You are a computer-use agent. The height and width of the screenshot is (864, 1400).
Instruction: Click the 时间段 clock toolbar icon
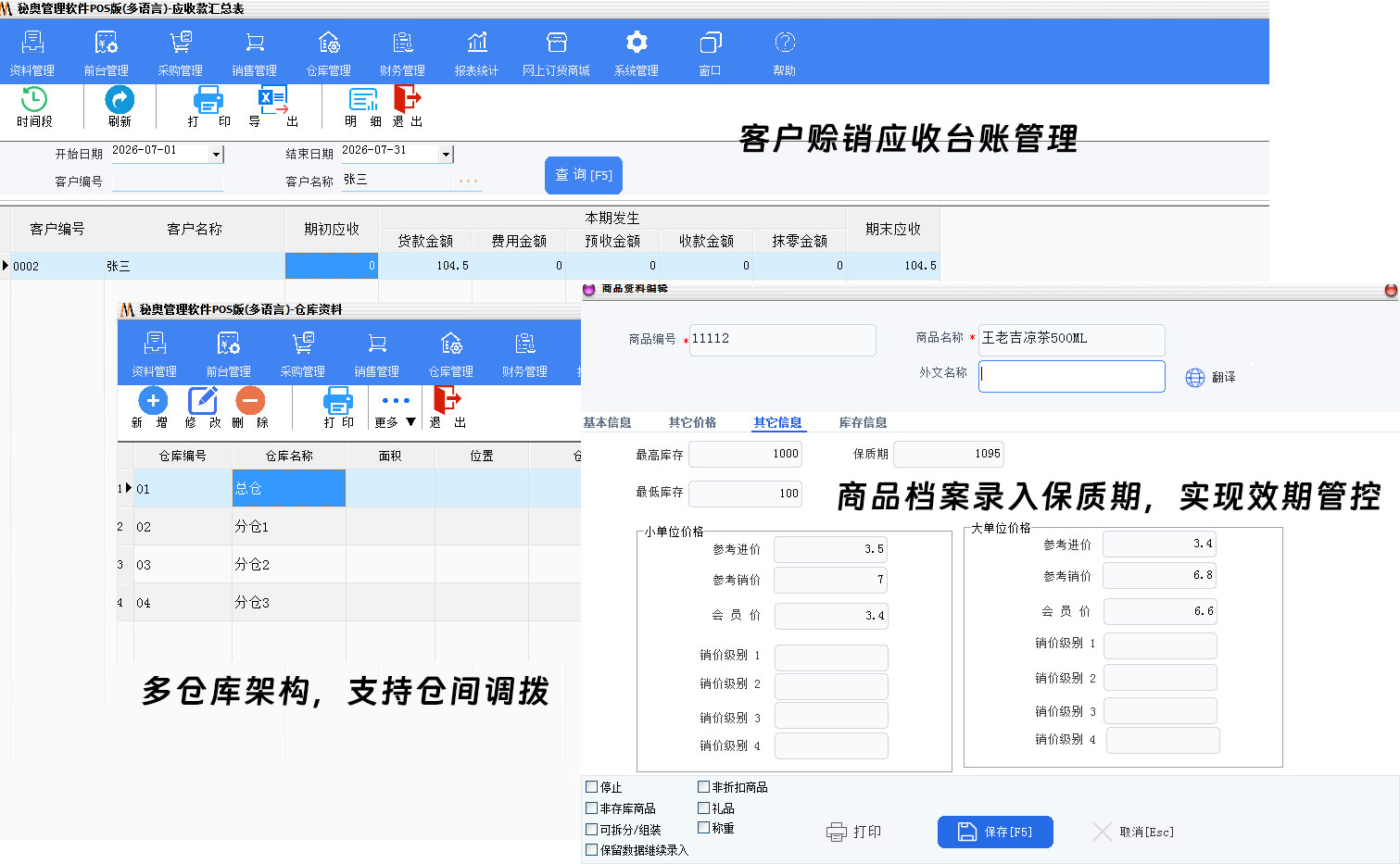pyautogui.click(x=34, y=99)
